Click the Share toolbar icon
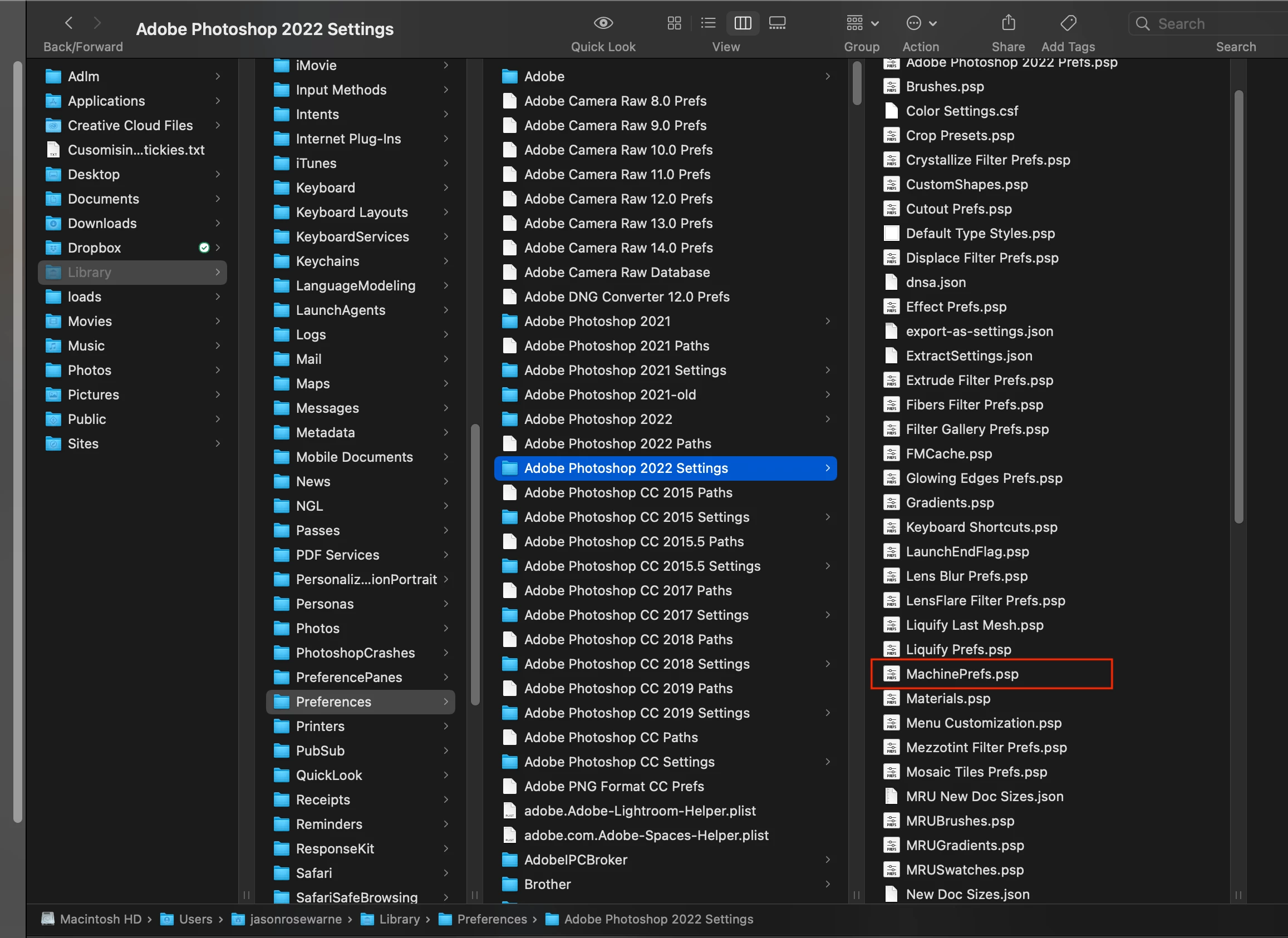This screenshot has width=1288, height=938. click(1008, 23)
